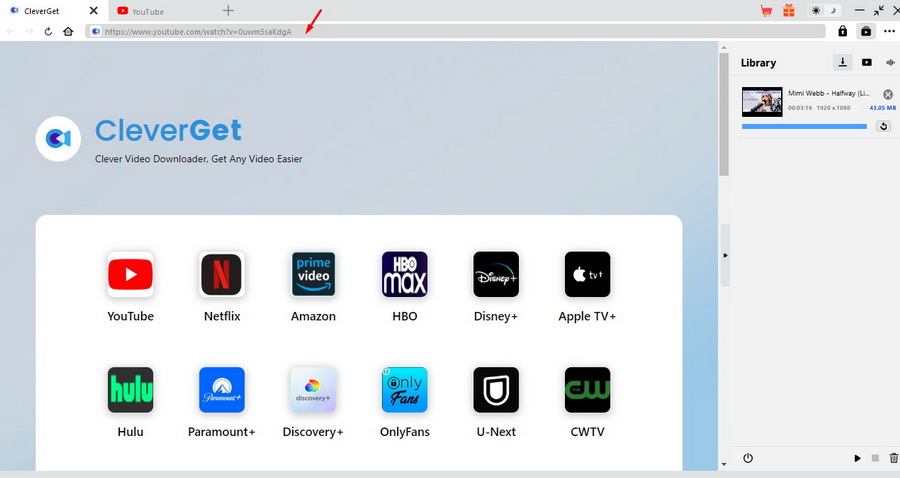Open the OnlyFans shortcut
The height and width of the screenshot is (478, 900).
click(405, 390)
